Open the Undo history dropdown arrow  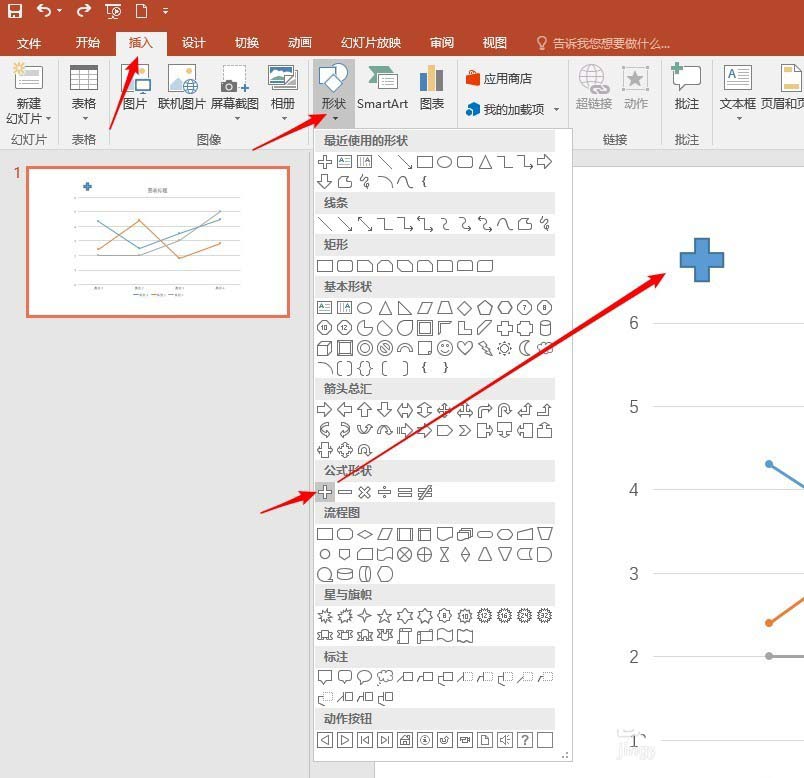59,11
